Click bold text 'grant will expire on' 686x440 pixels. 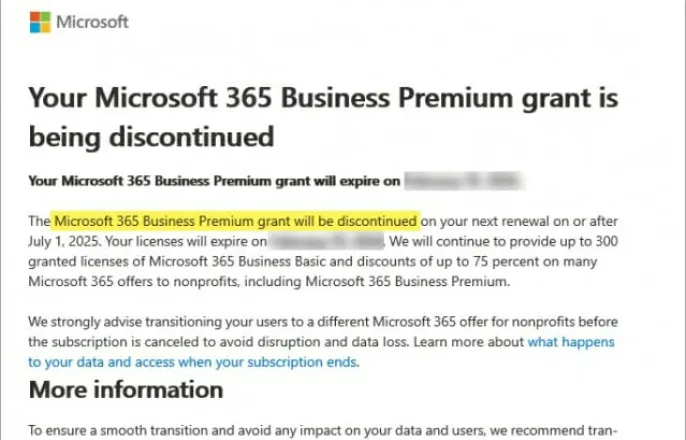coord(337,181)
